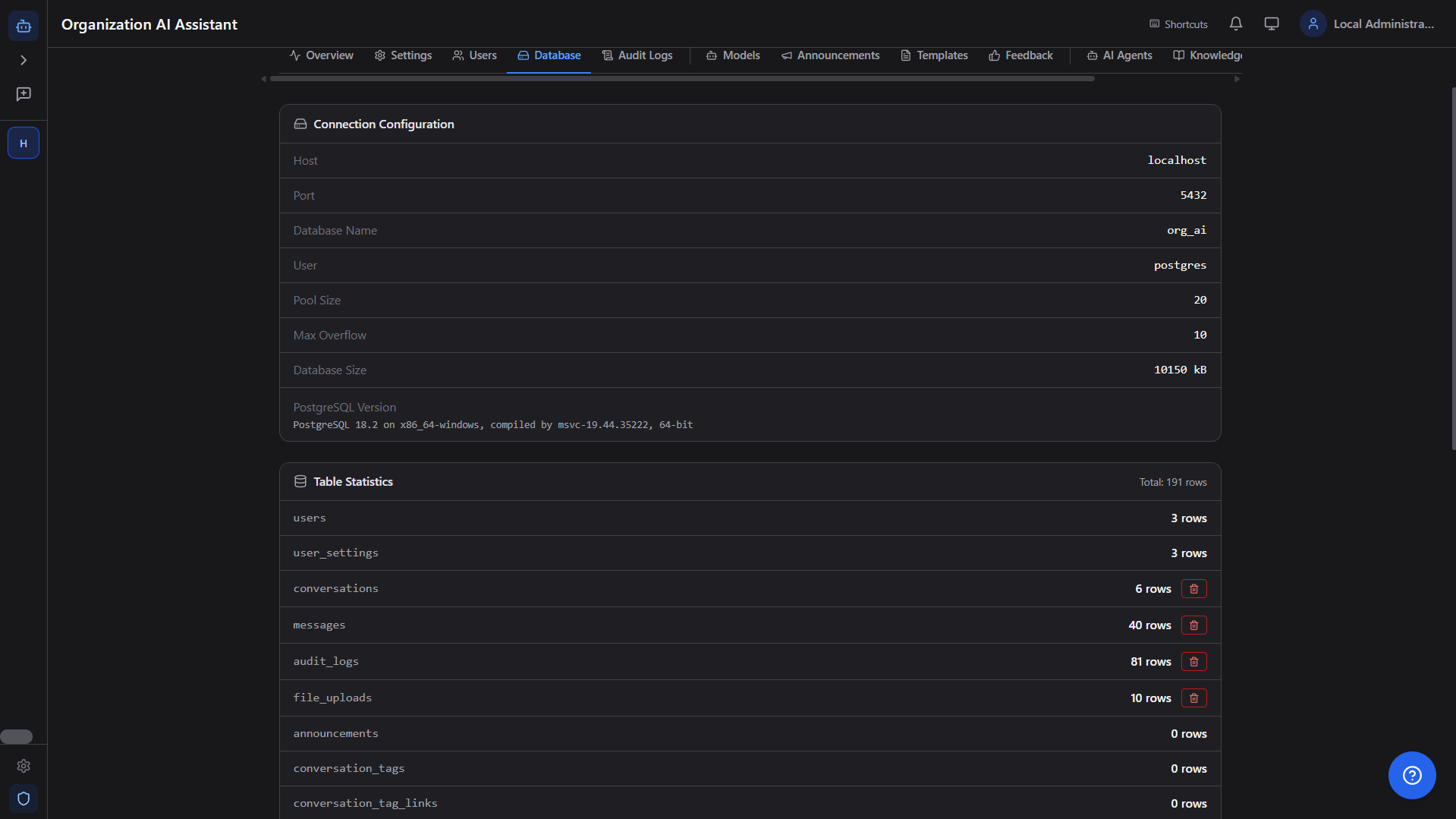Click the monitor display icon
Screen dimensions: 1456x819
point(1272,24)
